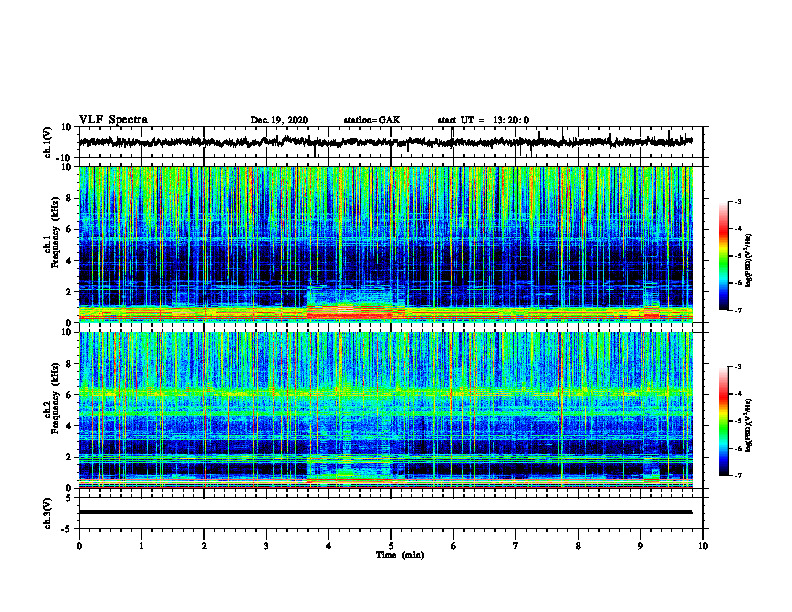Click the "6" tick on Time axis

pyautogui.click(x=454, y=546)
